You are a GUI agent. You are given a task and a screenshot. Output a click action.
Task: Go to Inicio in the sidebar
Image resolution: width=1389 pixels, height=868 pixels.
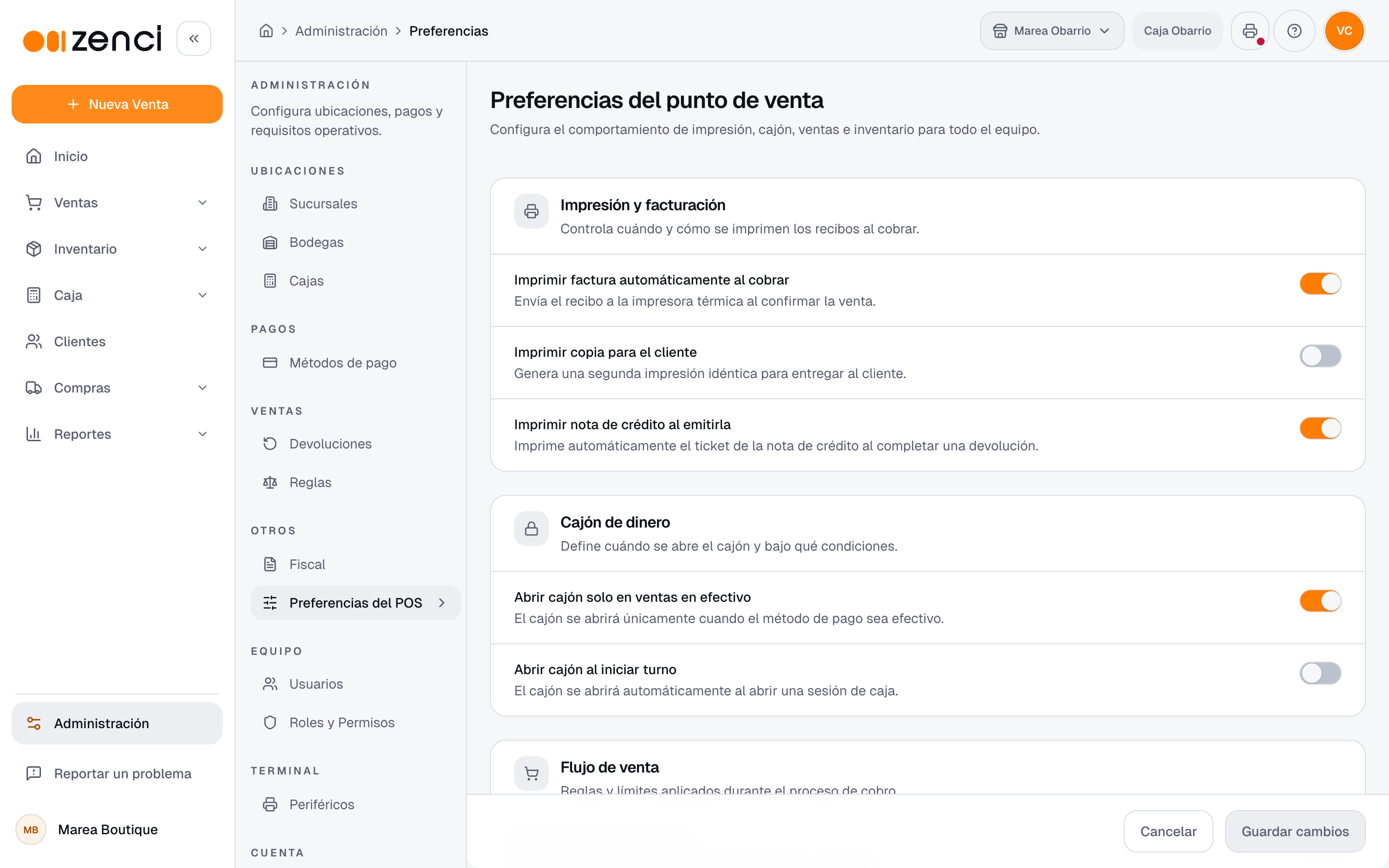pyautogui.click(x=117, y=156)
